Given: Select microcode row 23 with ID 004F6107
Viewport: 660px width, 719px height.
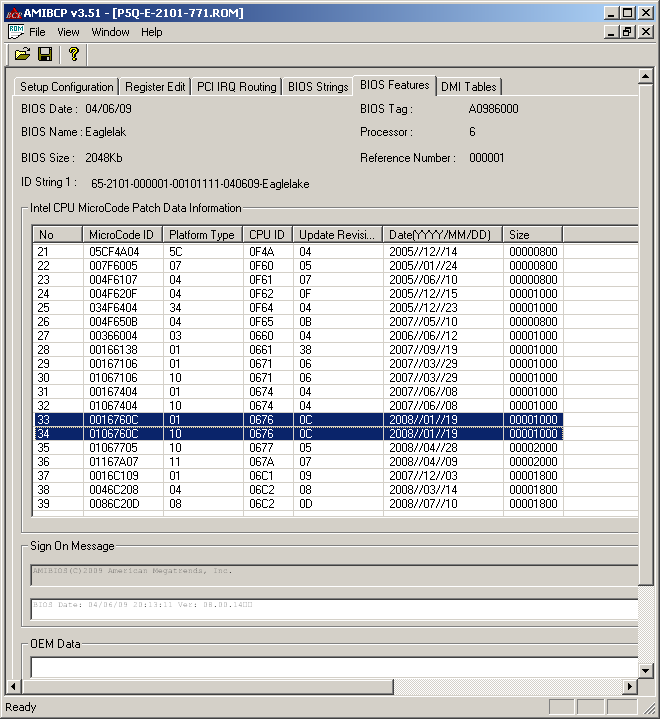Looking at the screenshot, I should coord(299,280).
